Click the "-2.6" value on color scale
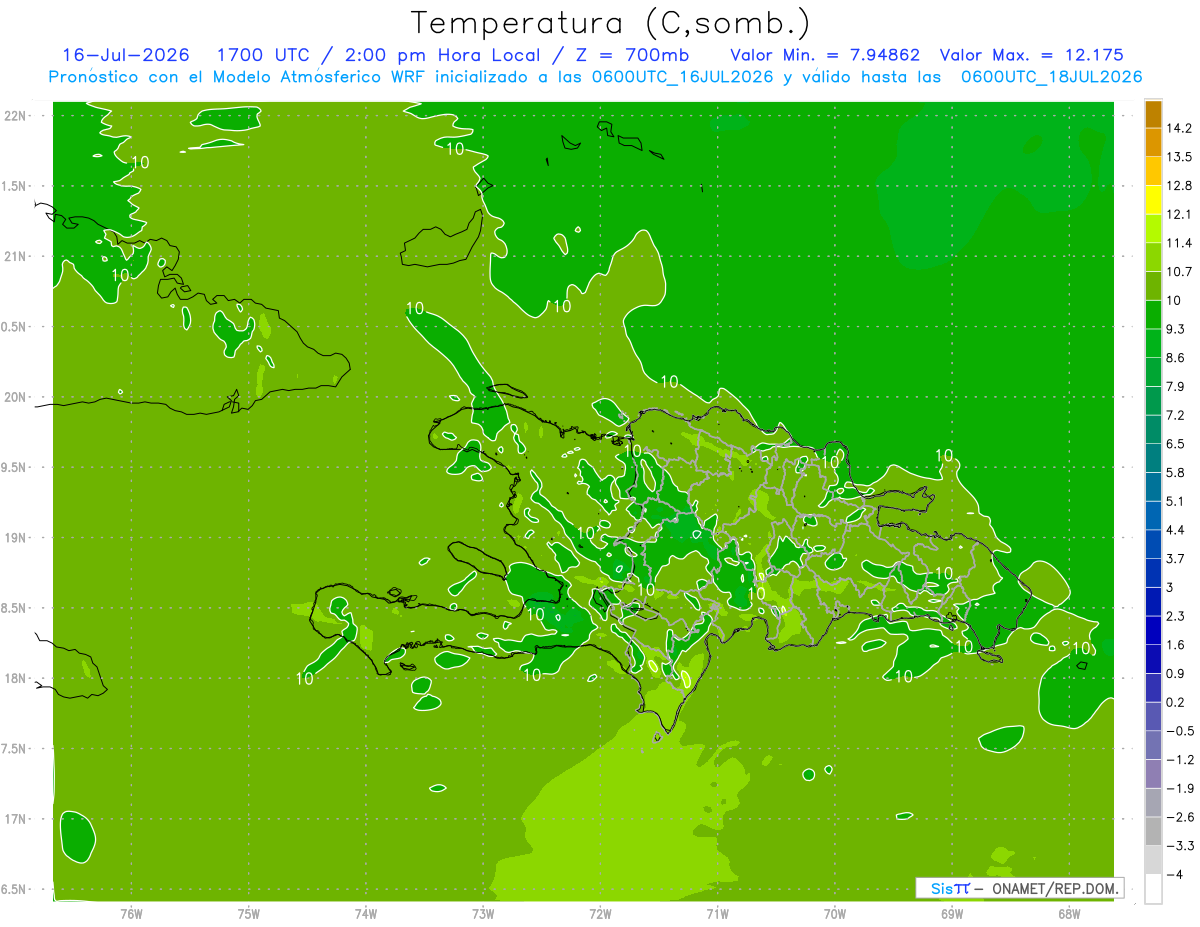 pyautogui.click(x=1180, y=817)
